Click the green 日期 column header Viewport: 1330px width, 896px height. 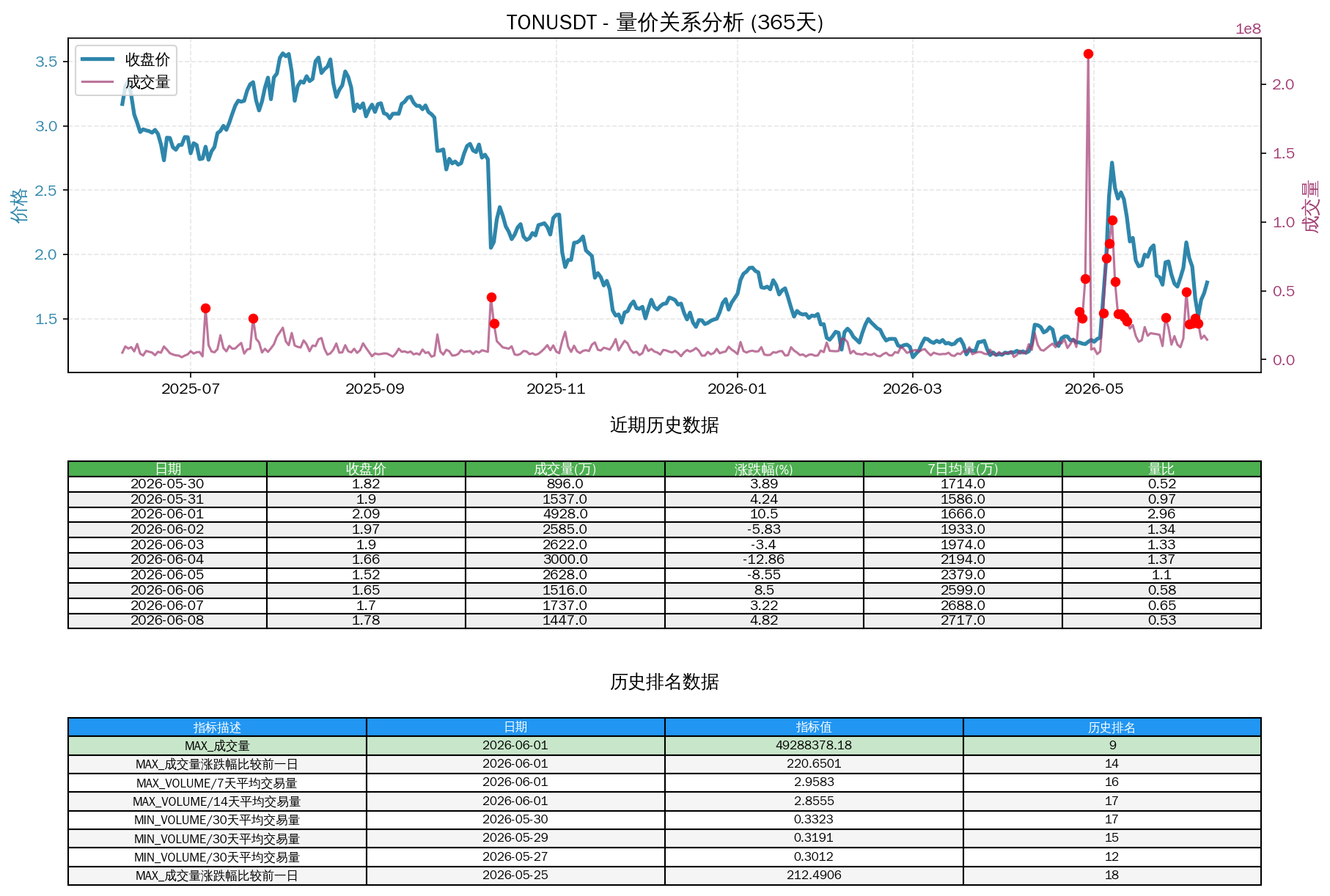coord(168,469)
